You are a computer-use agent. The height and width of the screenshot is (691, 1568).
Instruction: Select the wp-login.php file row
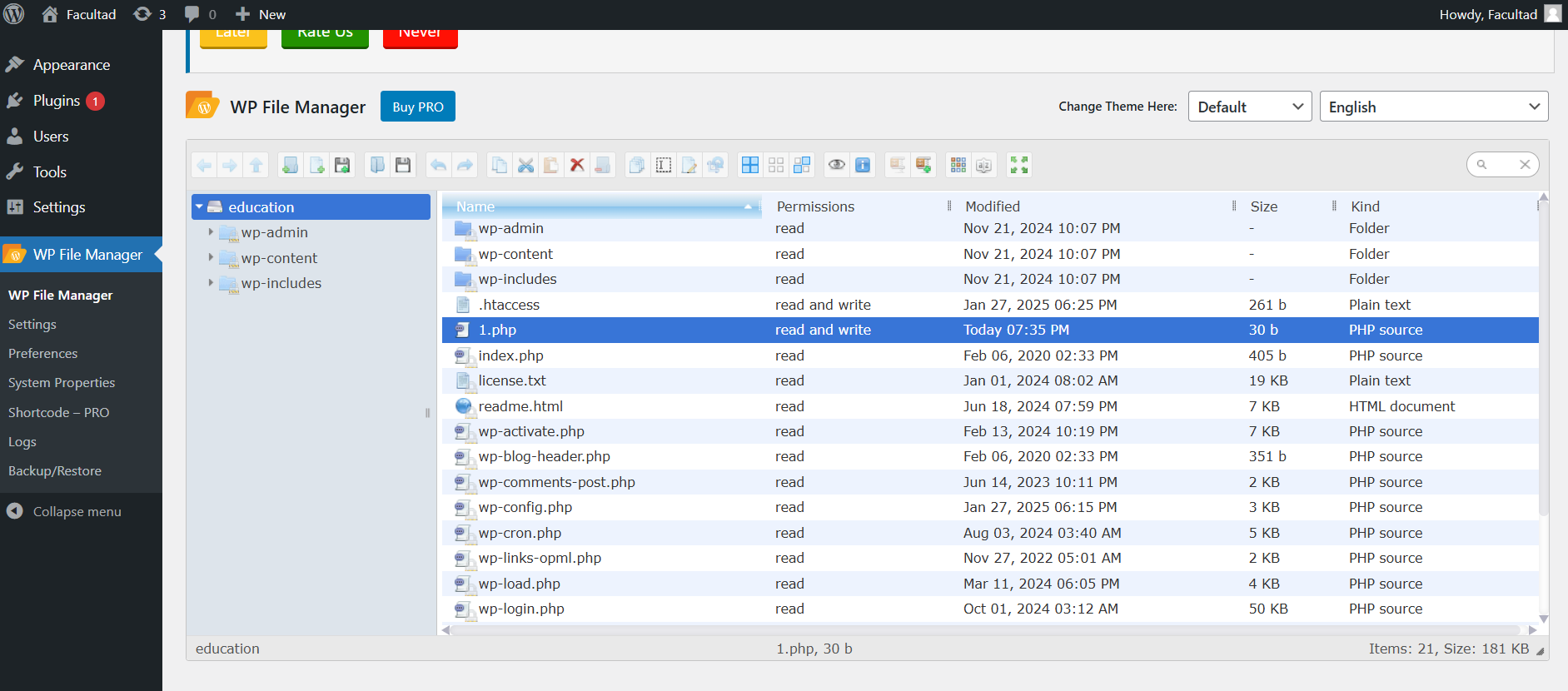pos(990,609)
